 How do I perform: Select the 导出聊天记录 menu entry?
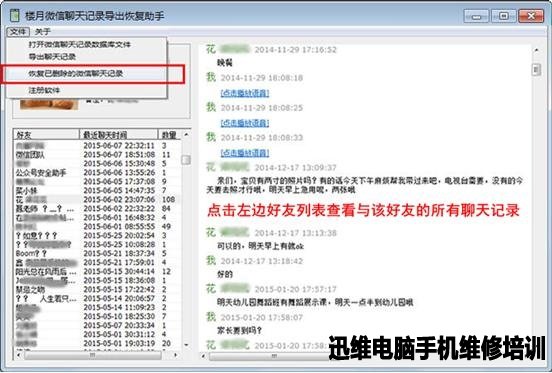[52, 57]
